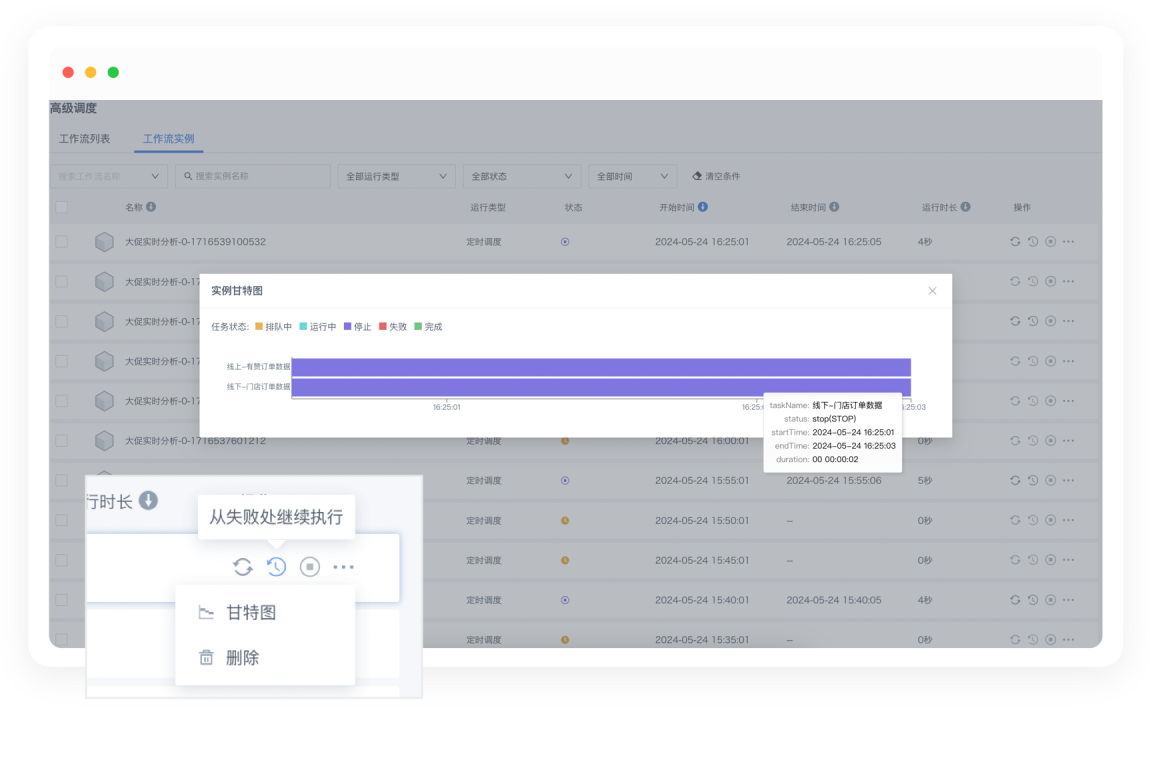
Task: Click the rerun arrows icon in the enlarged callout
Action: tap(243, 567)
